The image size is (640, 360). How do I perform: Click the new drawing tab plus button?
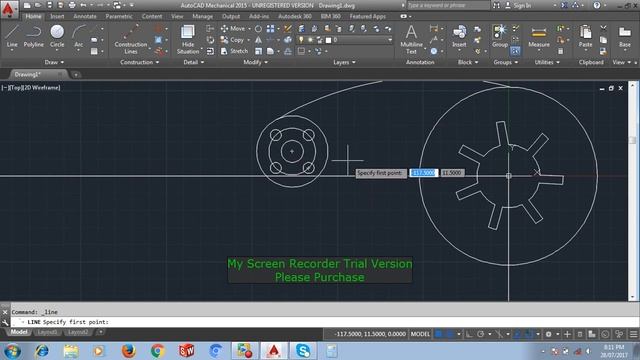pyautogui.click(x=76, y=75)
